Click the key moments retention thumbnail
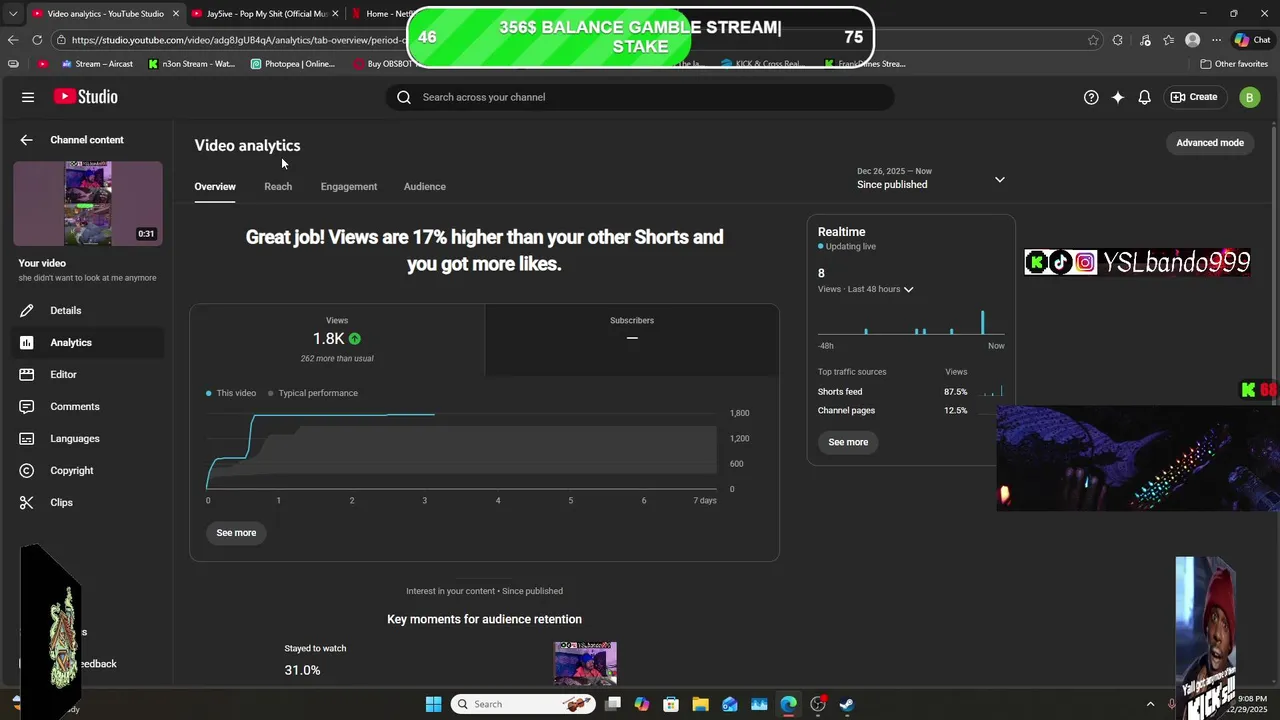The height and width of the screenshot is (720, 1280). [585, 663]
